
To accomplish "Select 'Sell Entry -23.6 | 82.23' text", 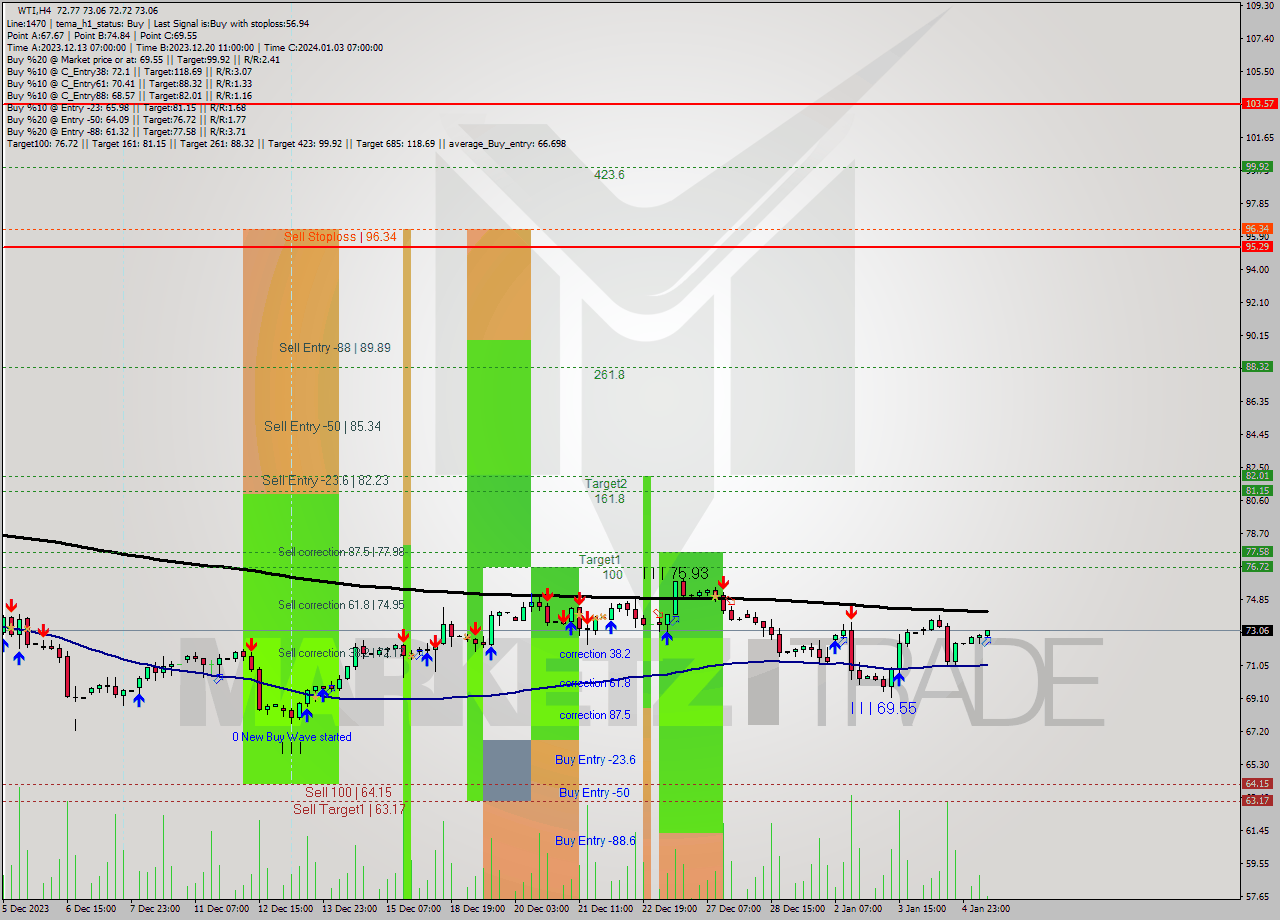I will coord(325,480).
